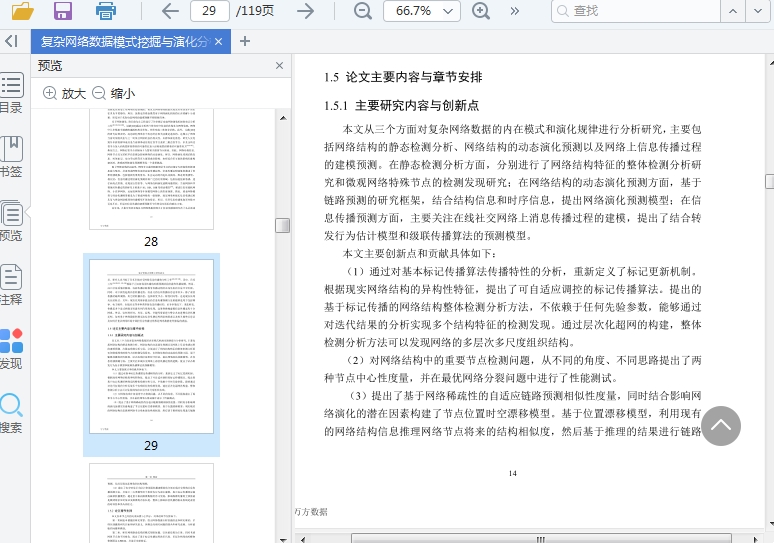
Task: Click the thumbnail panel scroll-down arrow
Action: [283, 540]
